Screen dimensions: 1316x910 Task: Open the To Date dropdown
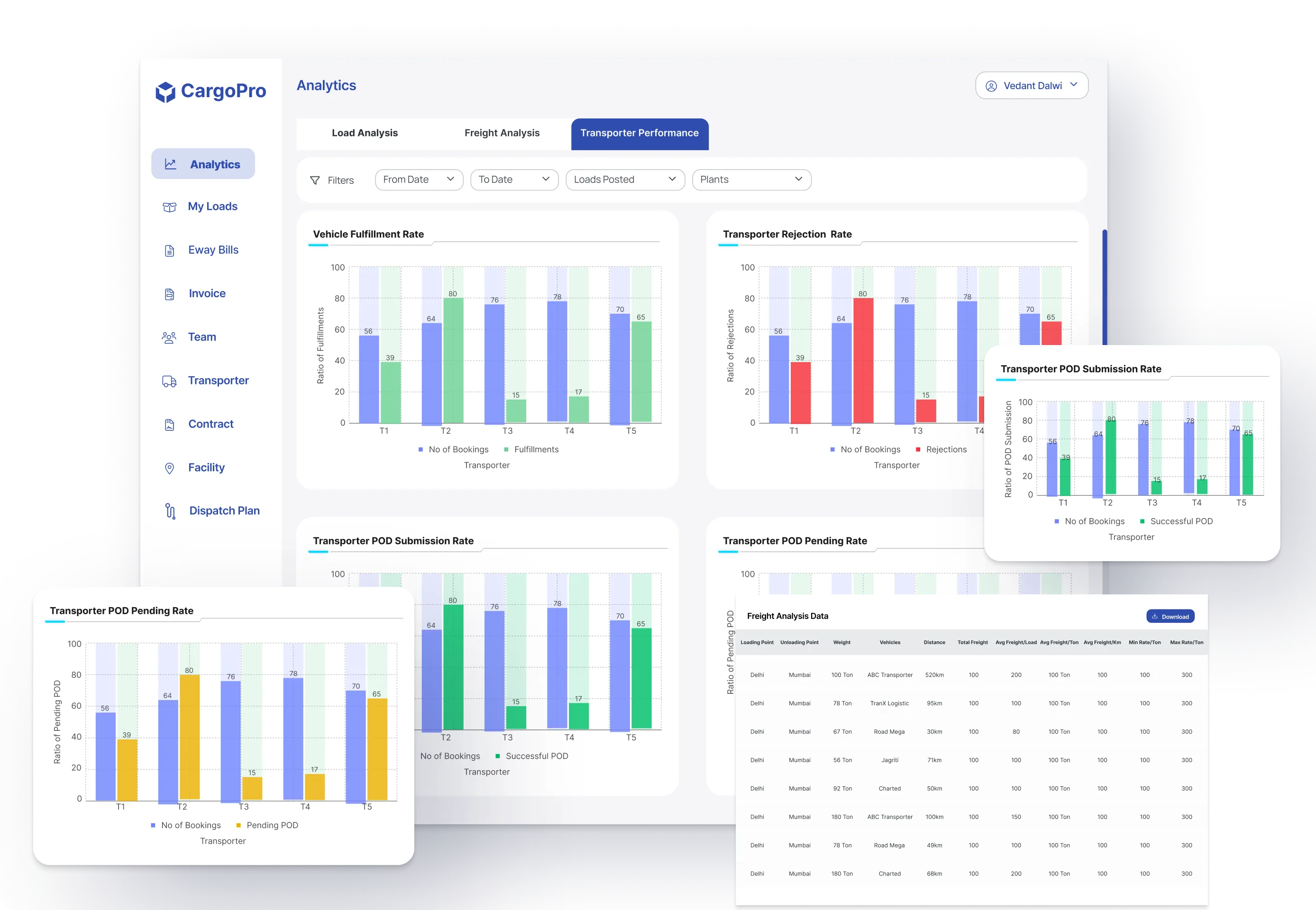tap(514, 180)
